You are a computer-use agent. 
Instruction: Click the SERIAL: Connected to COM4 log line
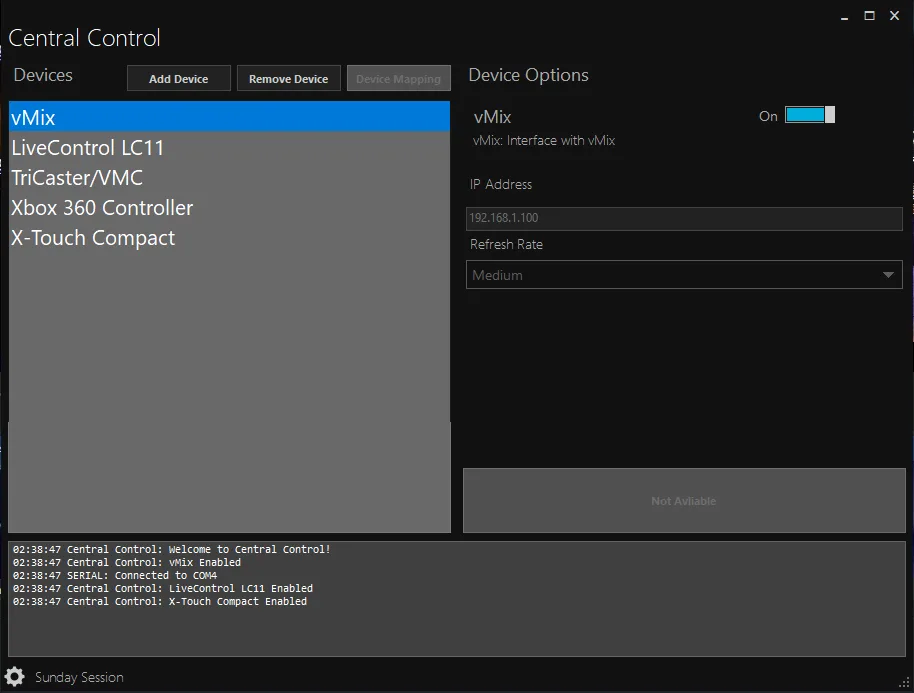(x=115, y=575)
